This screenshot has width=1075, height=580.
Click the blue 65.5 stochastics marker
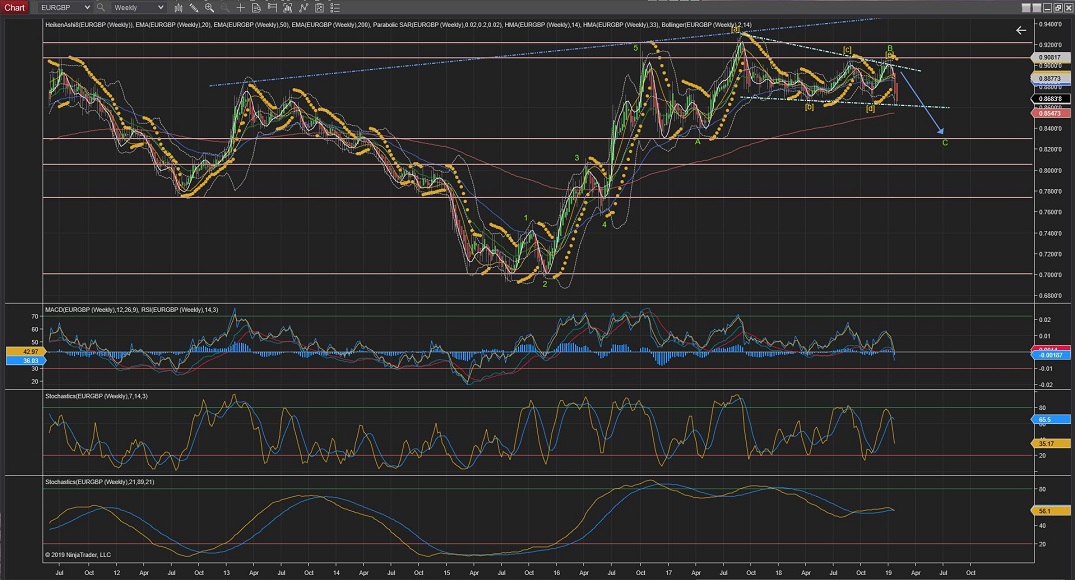click(1050, 419)
